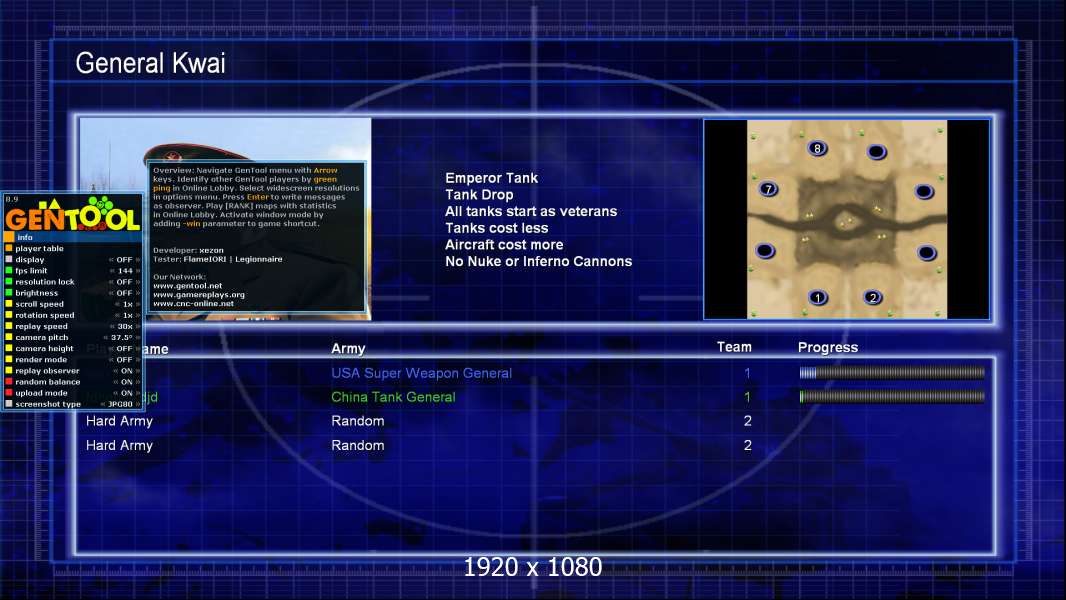Click the red square beside random balance

9,381
